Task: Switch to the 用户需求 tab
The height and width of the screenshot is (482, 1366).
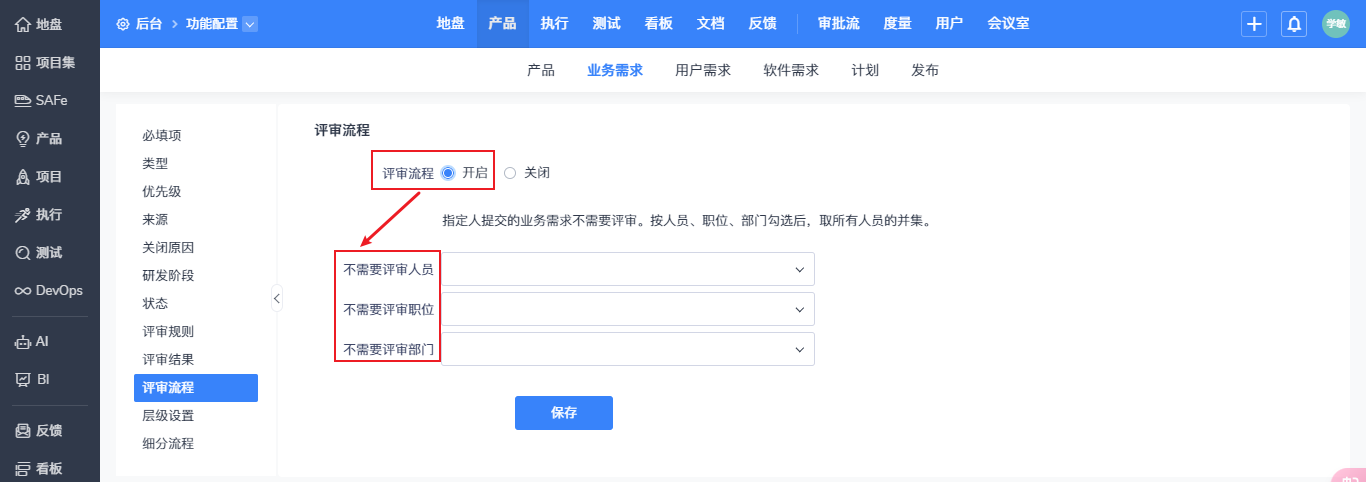Action: pyautogui.click(x=703, y=70)
